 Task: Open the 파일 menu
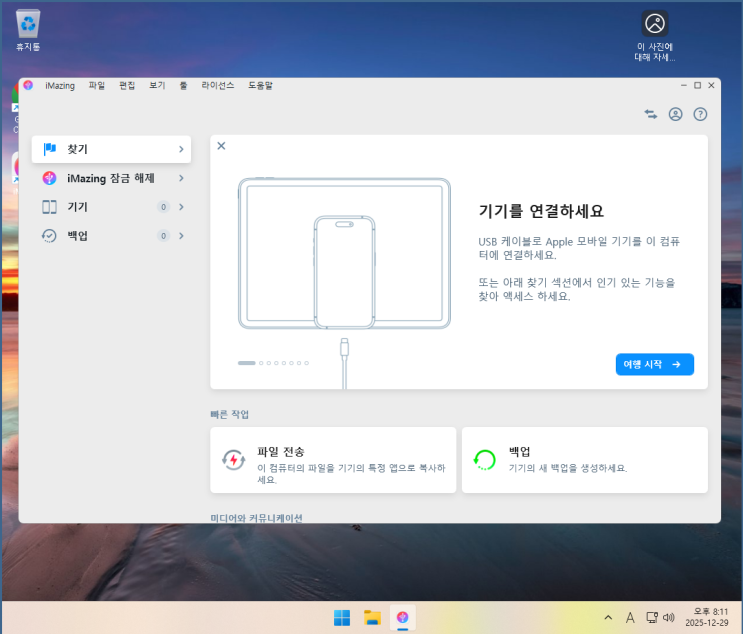point(97,86)
